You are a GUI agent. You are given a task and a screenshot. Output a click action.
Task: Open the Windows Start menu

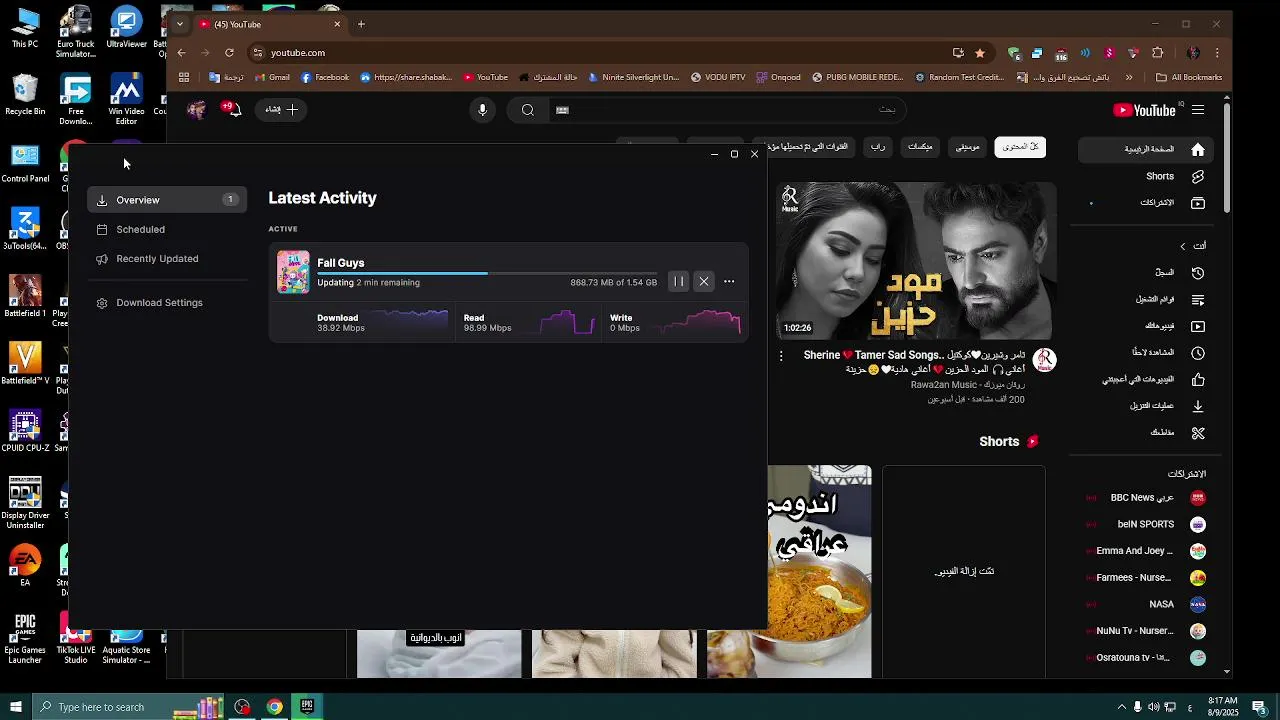[x=15, y=707]
